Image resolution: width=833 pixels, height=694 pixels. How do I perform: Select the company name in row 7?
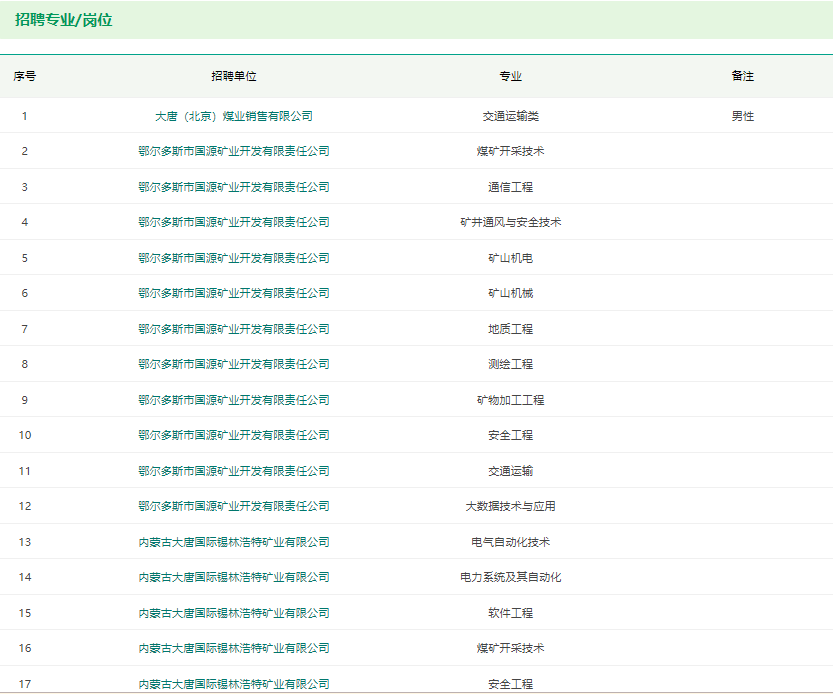(x=234, y=329)
